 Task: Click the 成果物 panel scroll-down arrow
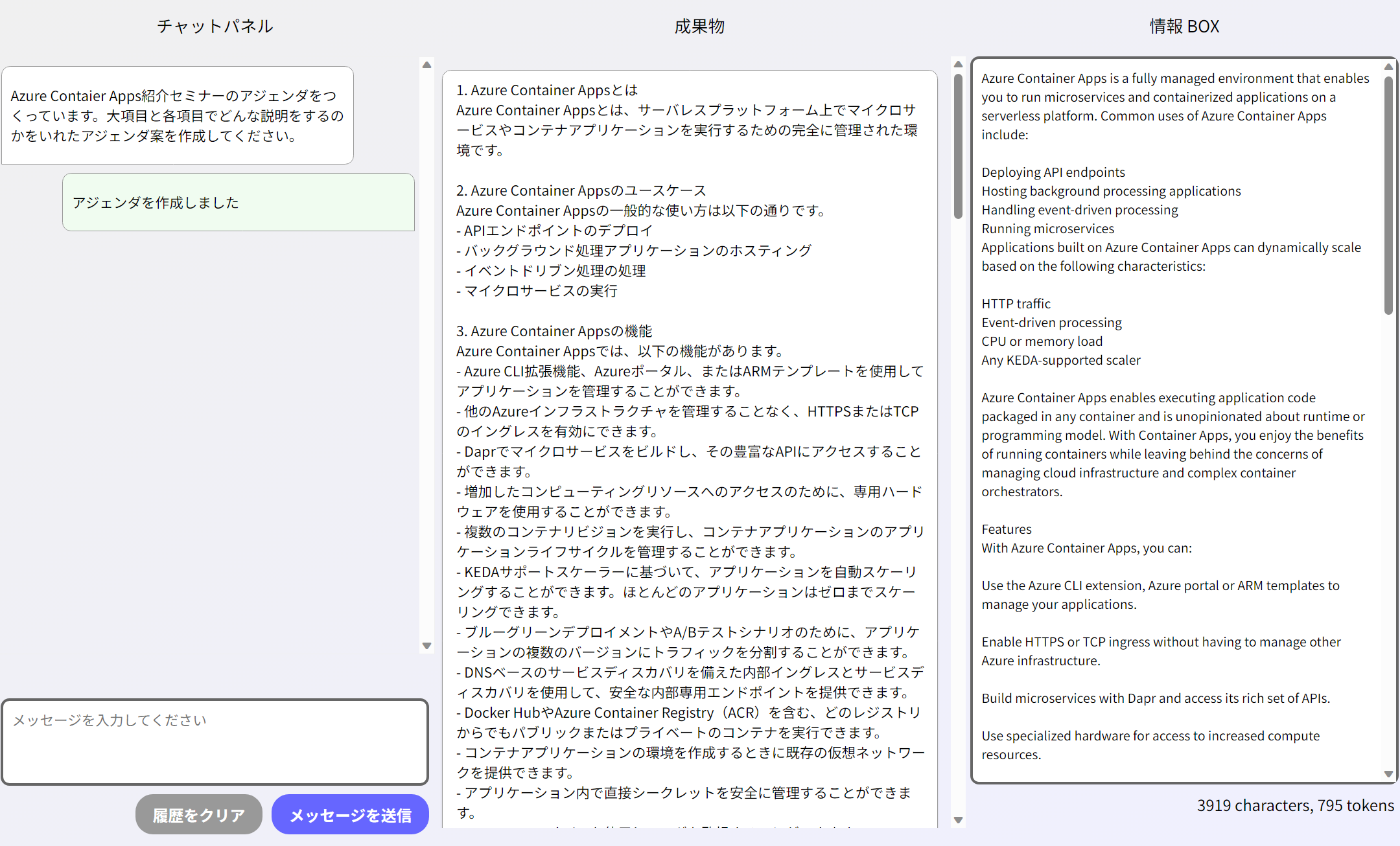[x=958, y=820]
